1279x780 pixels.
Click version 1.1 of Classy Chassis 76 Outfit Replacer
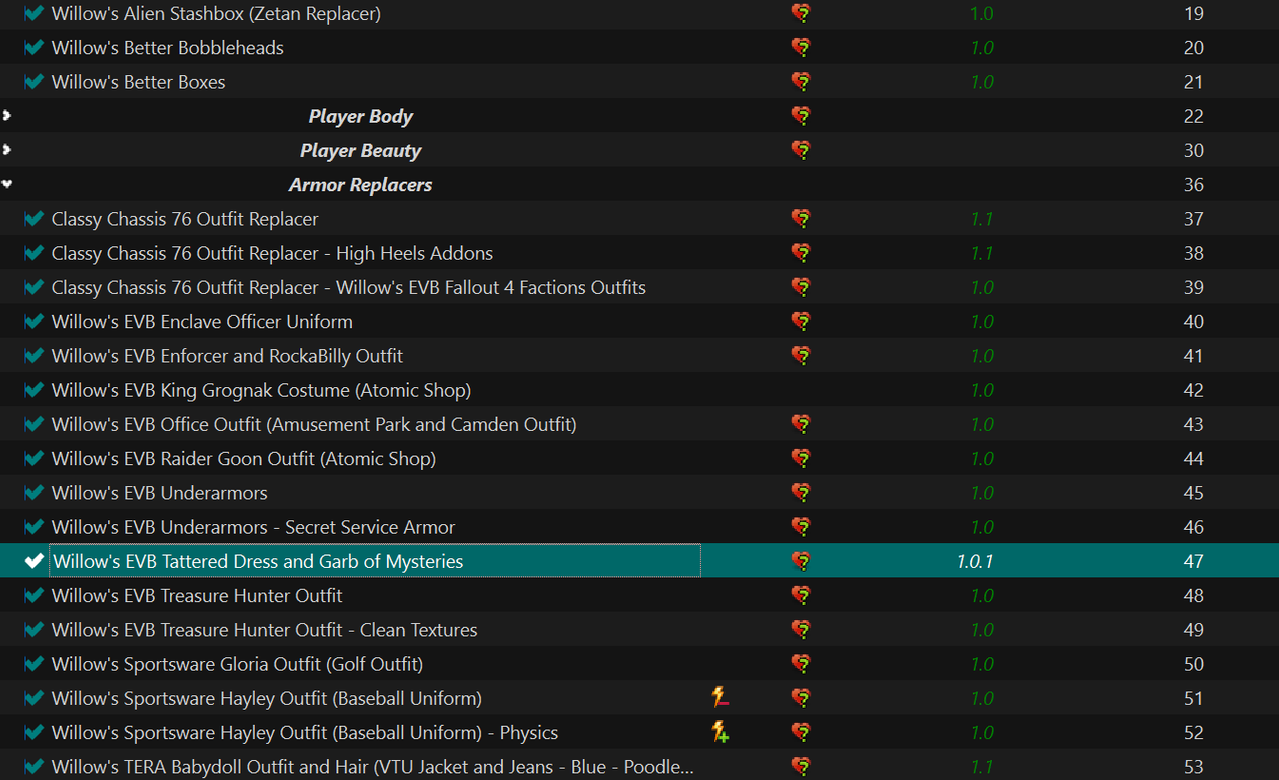coord(982,219)
